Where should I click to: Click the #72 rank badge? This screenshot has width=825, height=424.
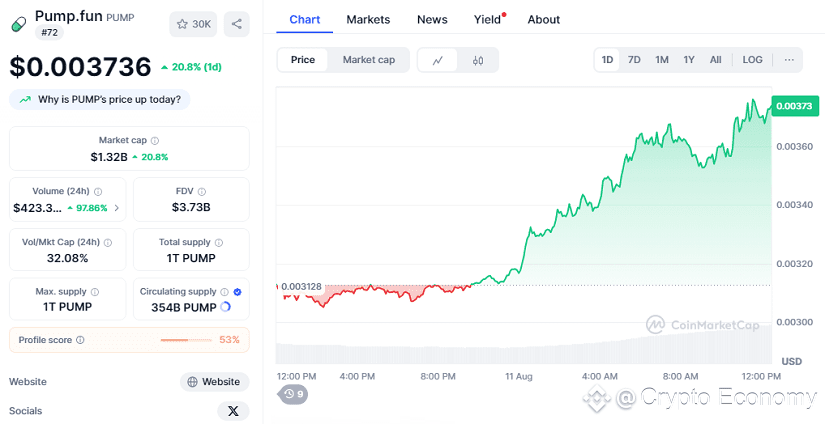[x=49, y=33]
